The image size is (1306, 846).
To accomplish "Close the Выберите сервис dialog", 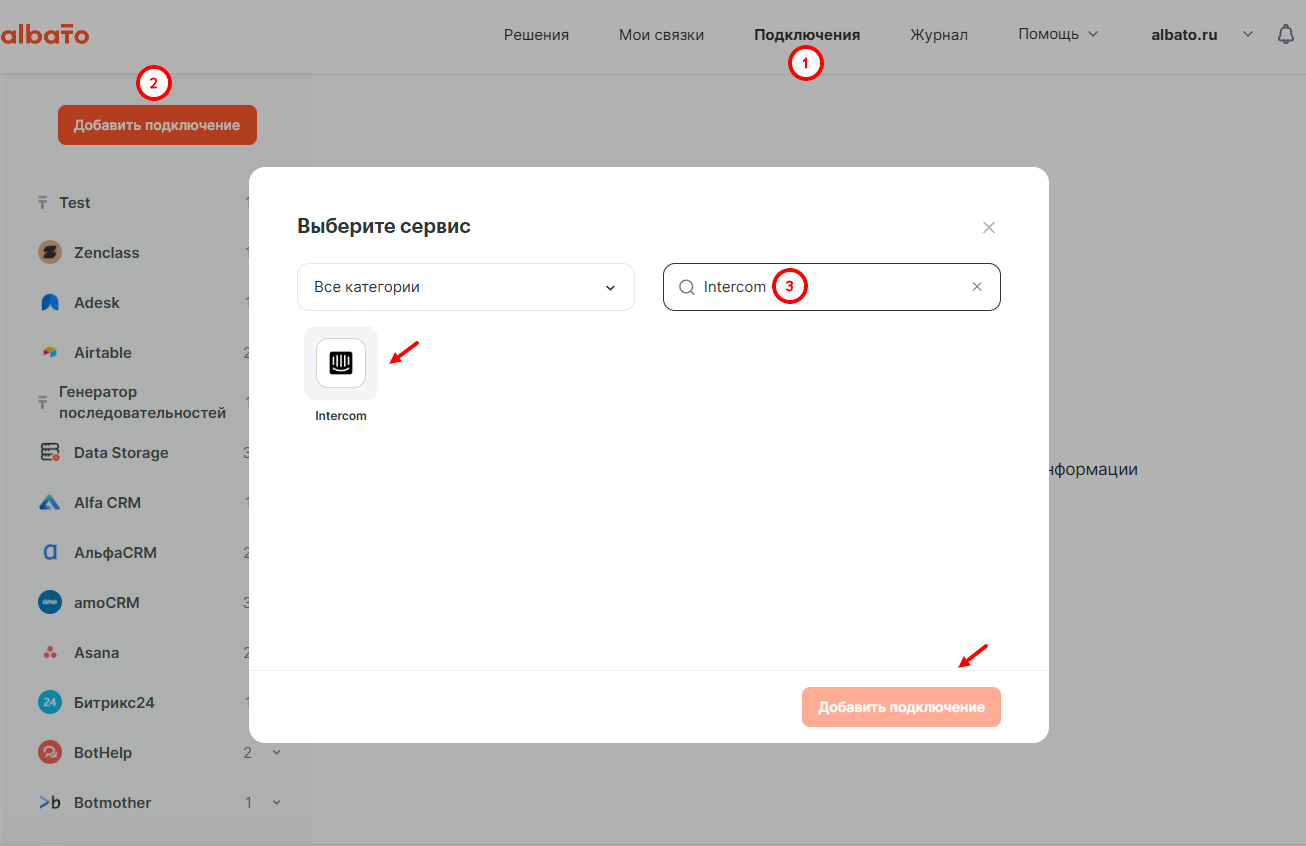I will tap(989, 228).
